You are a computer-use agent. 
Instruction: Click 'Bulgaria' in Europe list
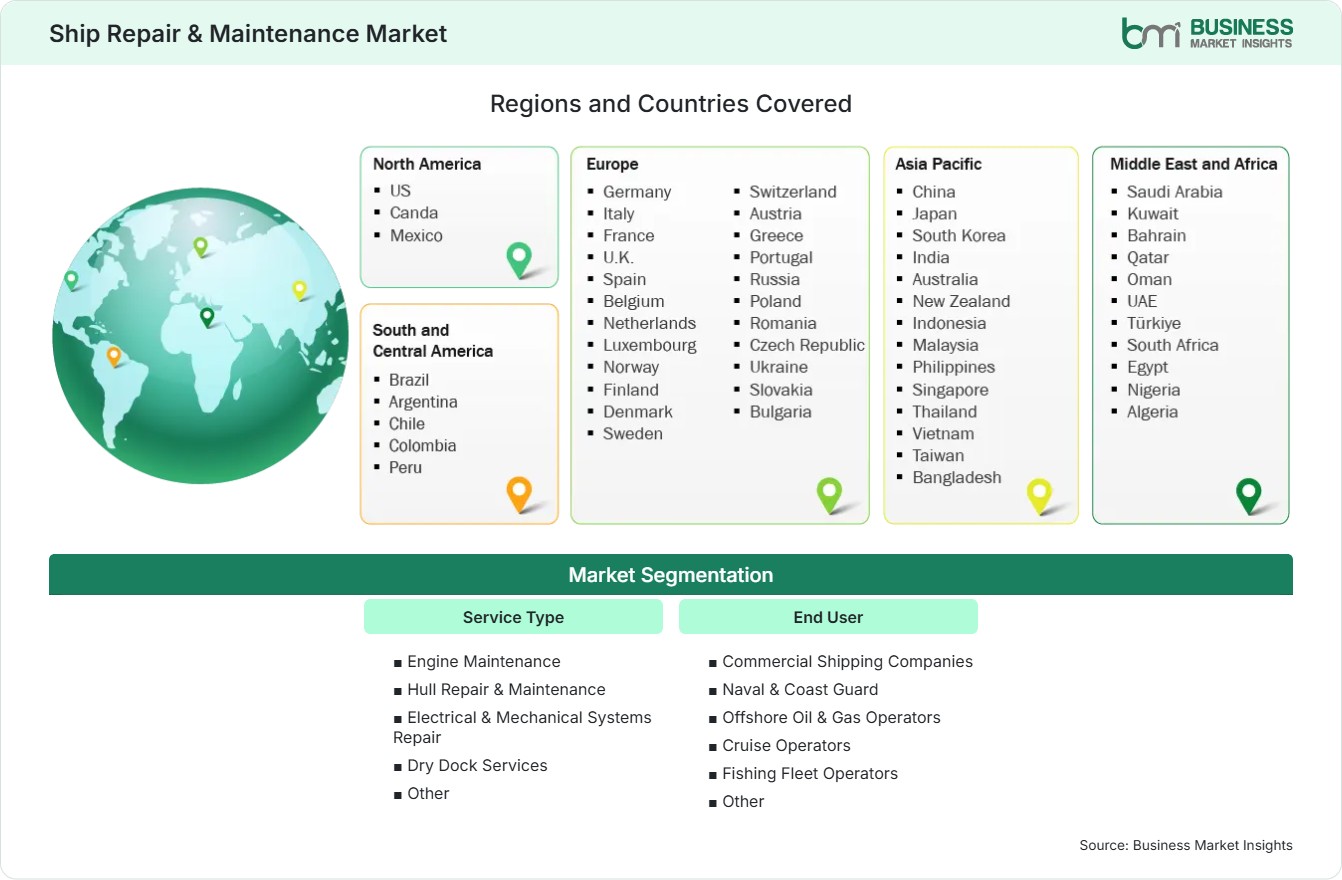tap(781, 411)
